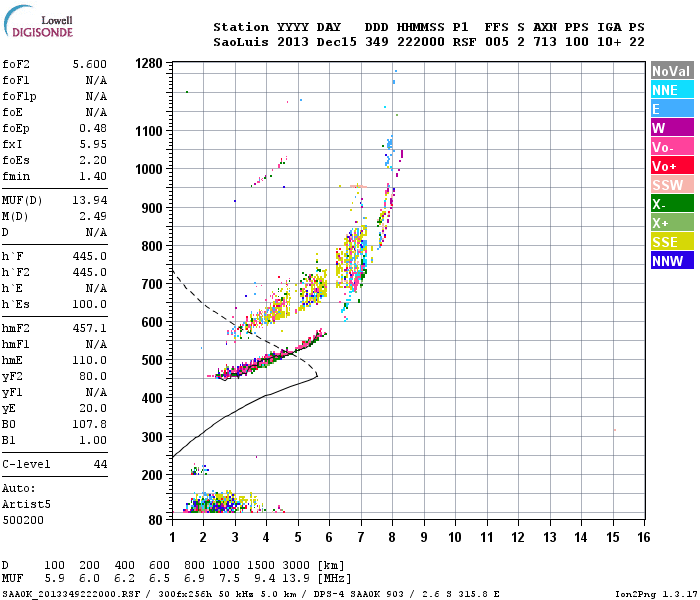Click the h`Es value 100.0
The width and height of the screenshot is (700, 600).
point(90,304)
